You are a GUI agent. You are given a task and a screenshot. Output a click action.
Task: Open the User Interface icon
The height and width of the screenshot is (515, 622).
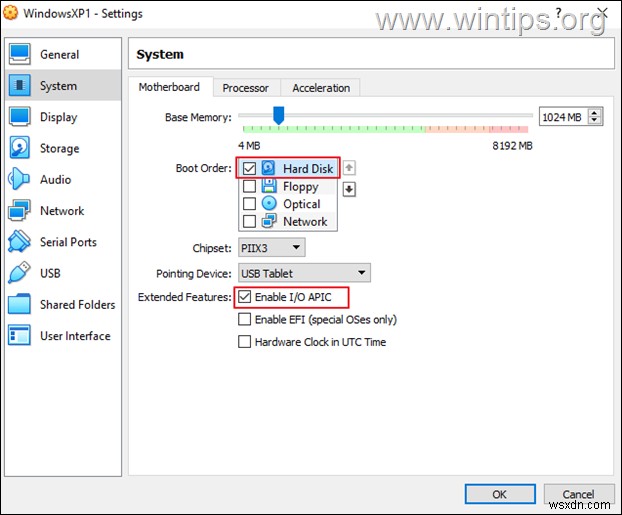click(19, 335)
